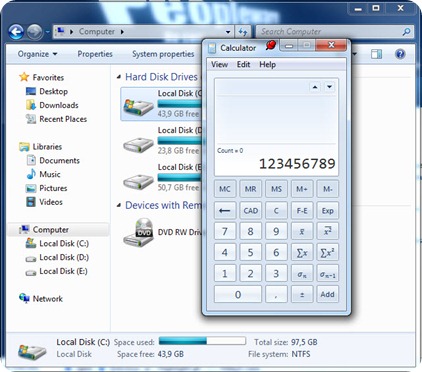Click the Calculator title bar app icon
The image size is (422, 372).
click(x=212, y=48)
